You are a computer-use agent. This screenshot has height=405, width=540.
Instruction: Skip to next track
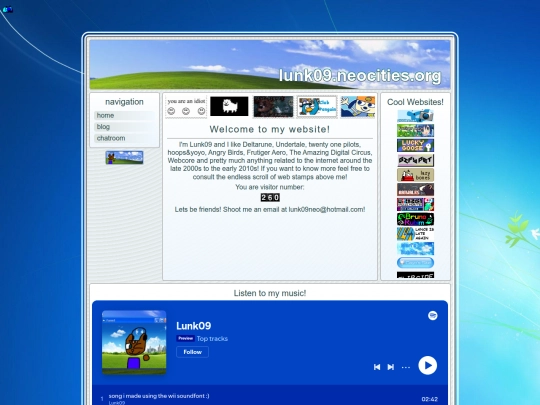(391, 367)
